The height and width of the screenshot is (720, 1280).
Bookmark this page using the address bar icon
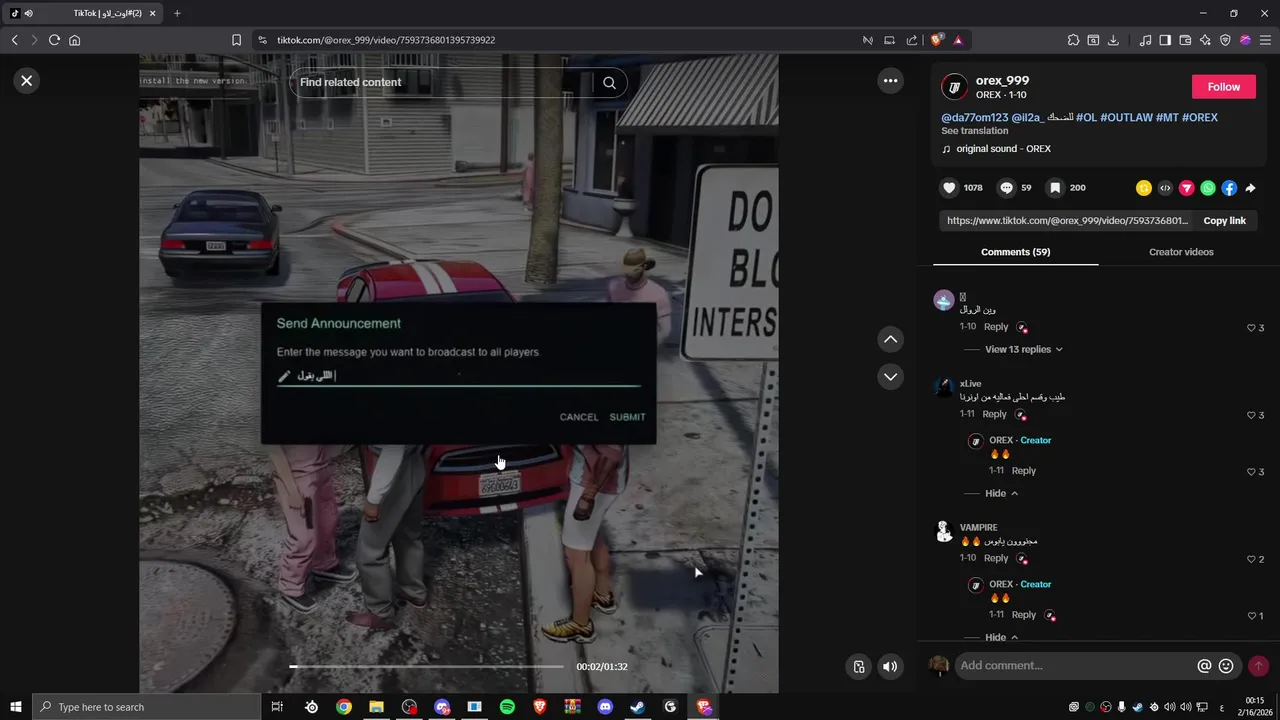pos(236,40)
